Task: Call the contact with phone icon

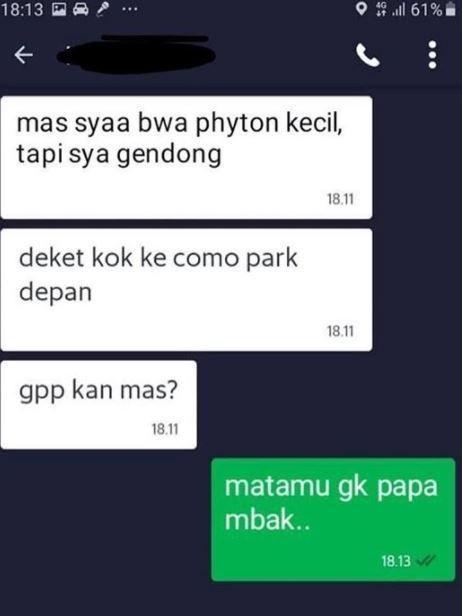Action: tap(368, 55)
